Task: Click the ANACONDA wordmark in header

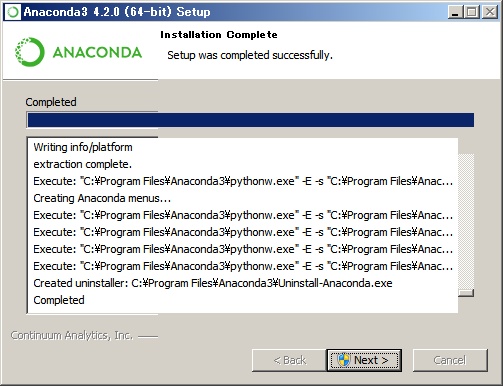Action: [x=97, y=52]
